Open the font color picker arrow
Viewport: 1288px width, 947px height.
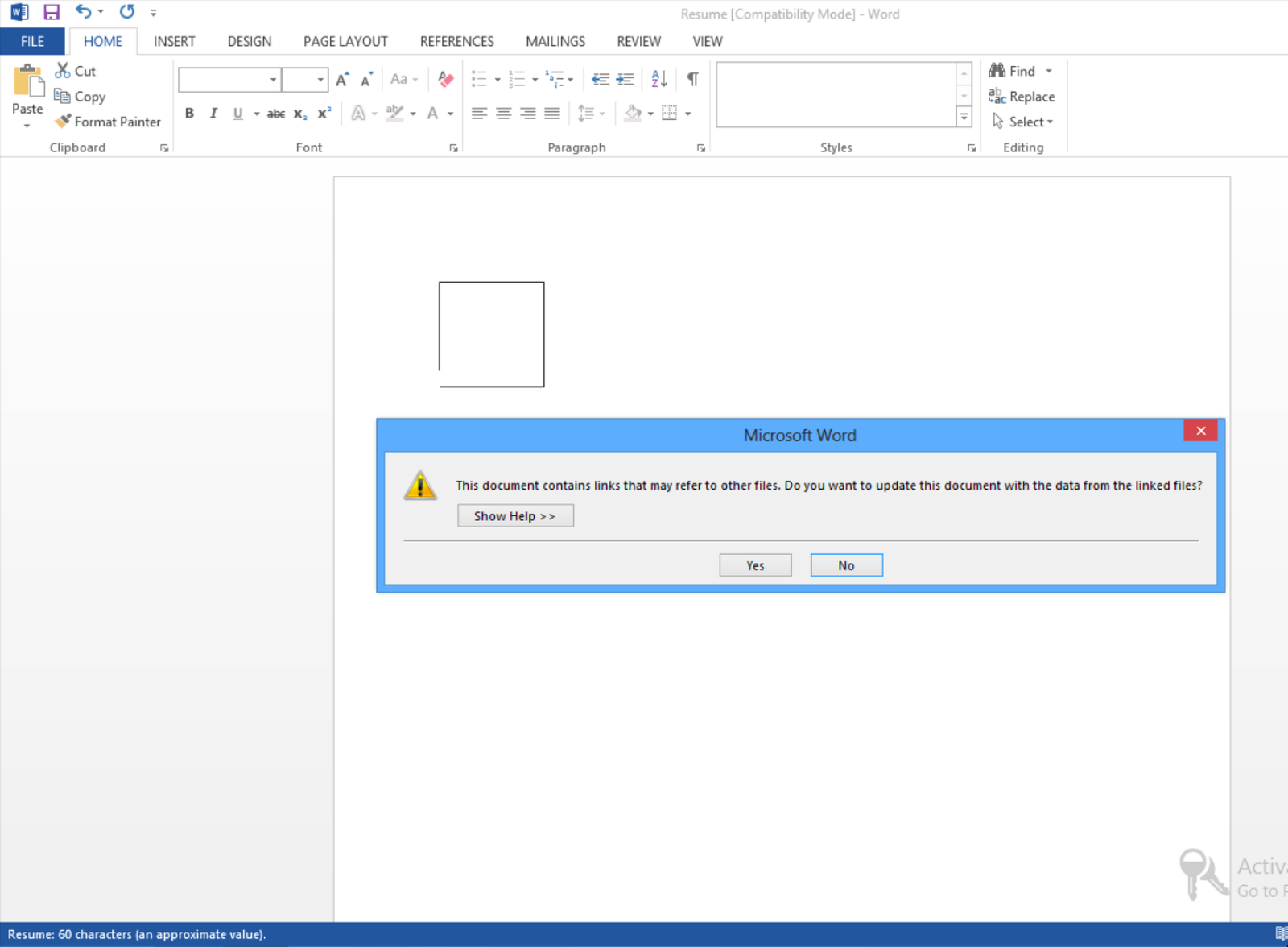[451, 114]
